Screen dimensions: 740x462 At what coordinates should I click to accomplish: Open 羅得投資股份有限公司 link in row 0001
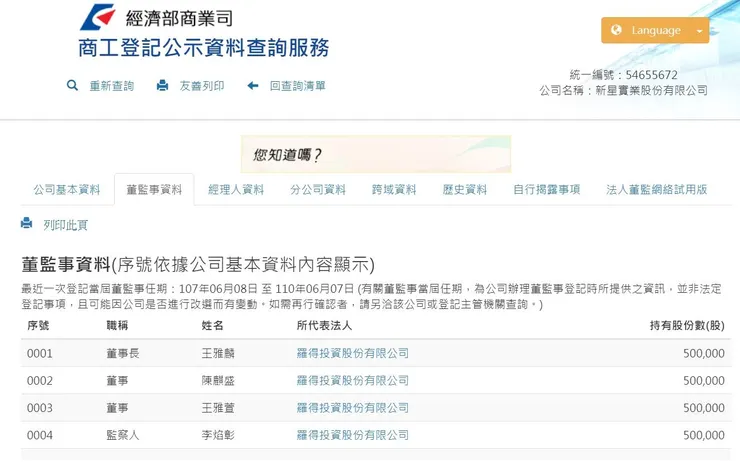click(x=353, y=353)
